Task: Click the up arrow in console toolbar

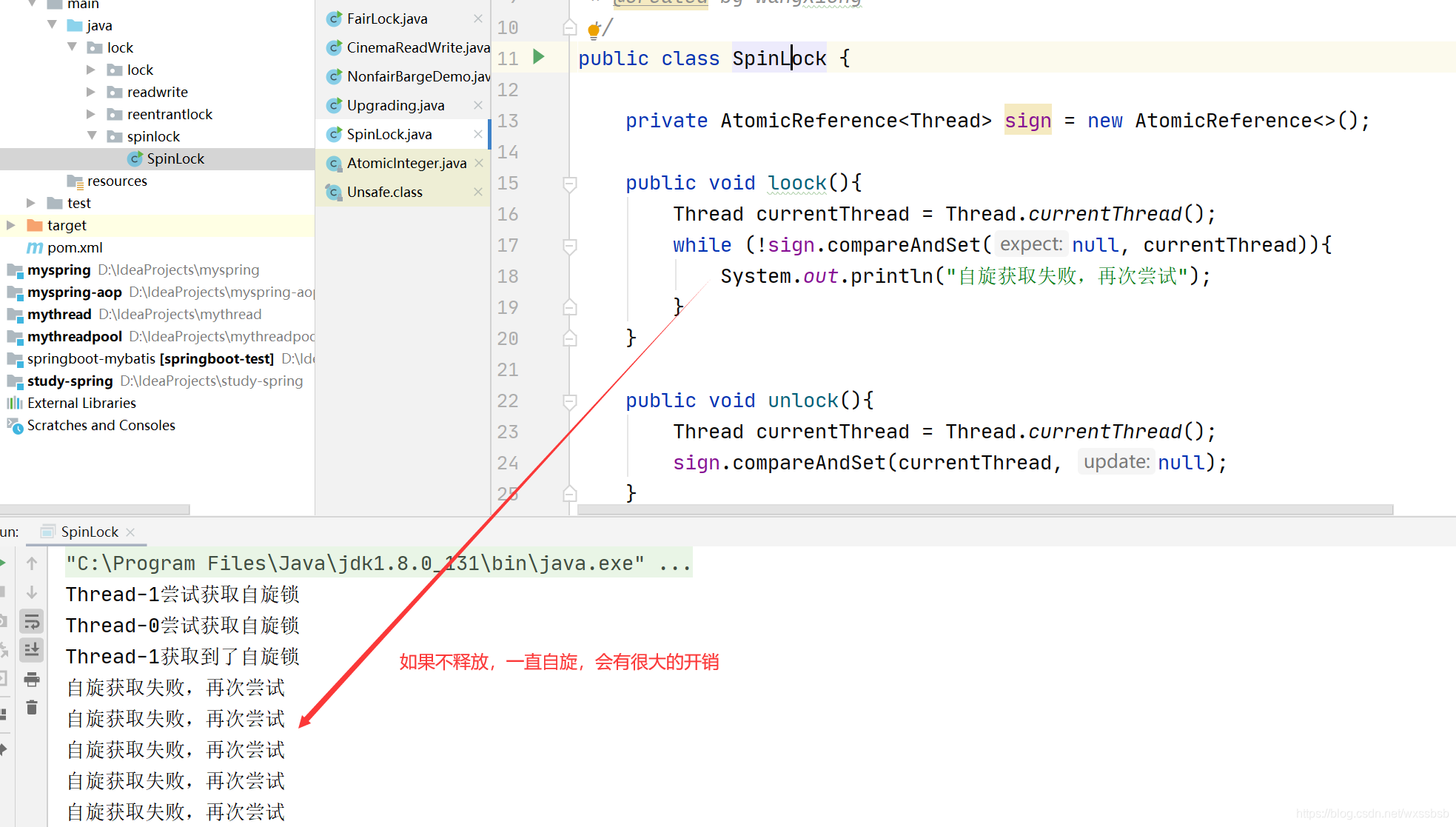Action: click(x=32, y=563)
